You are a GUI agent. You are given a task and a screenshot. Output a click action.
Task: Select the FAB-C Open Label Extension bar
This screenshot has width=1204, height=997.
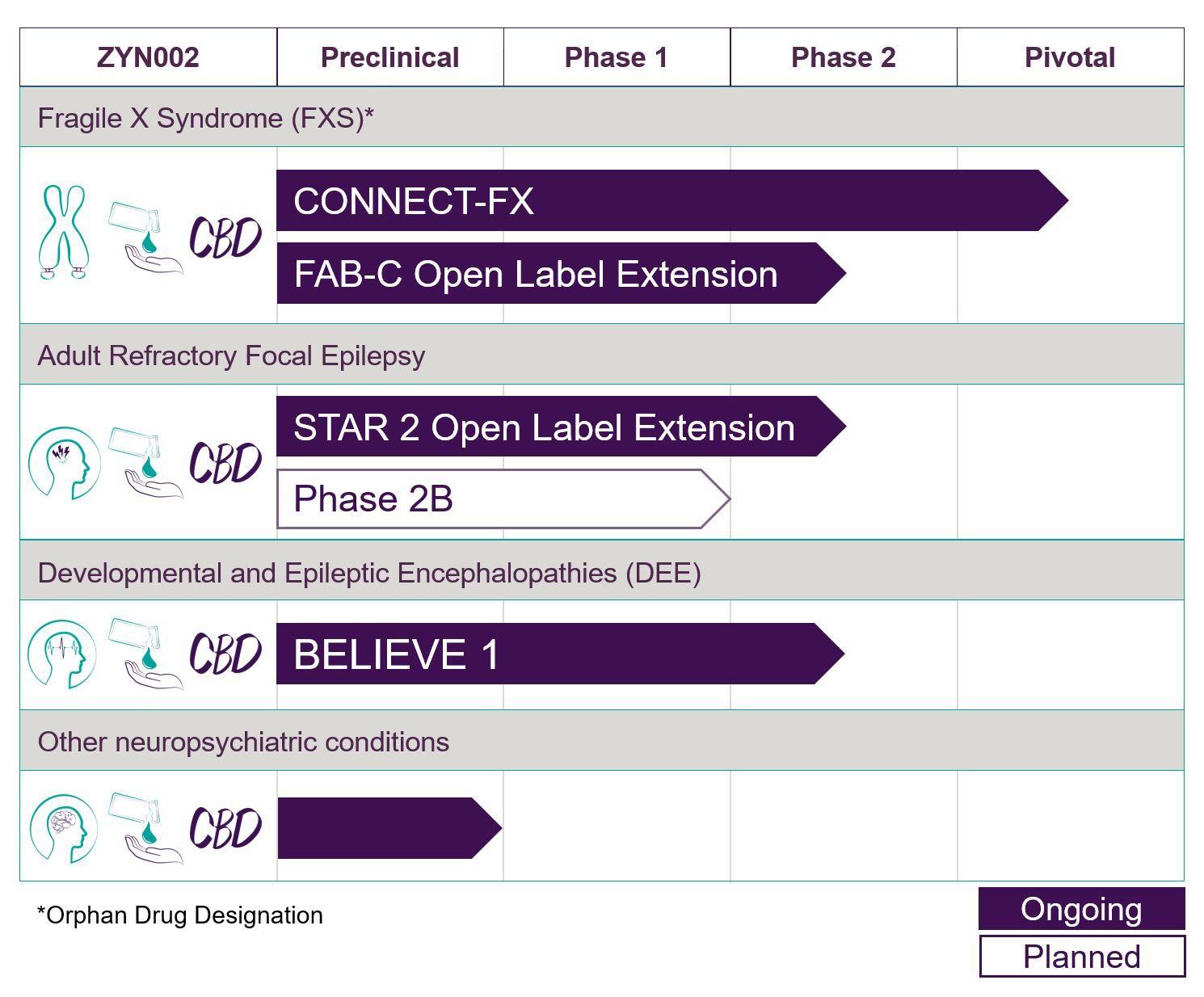(562, 273)
